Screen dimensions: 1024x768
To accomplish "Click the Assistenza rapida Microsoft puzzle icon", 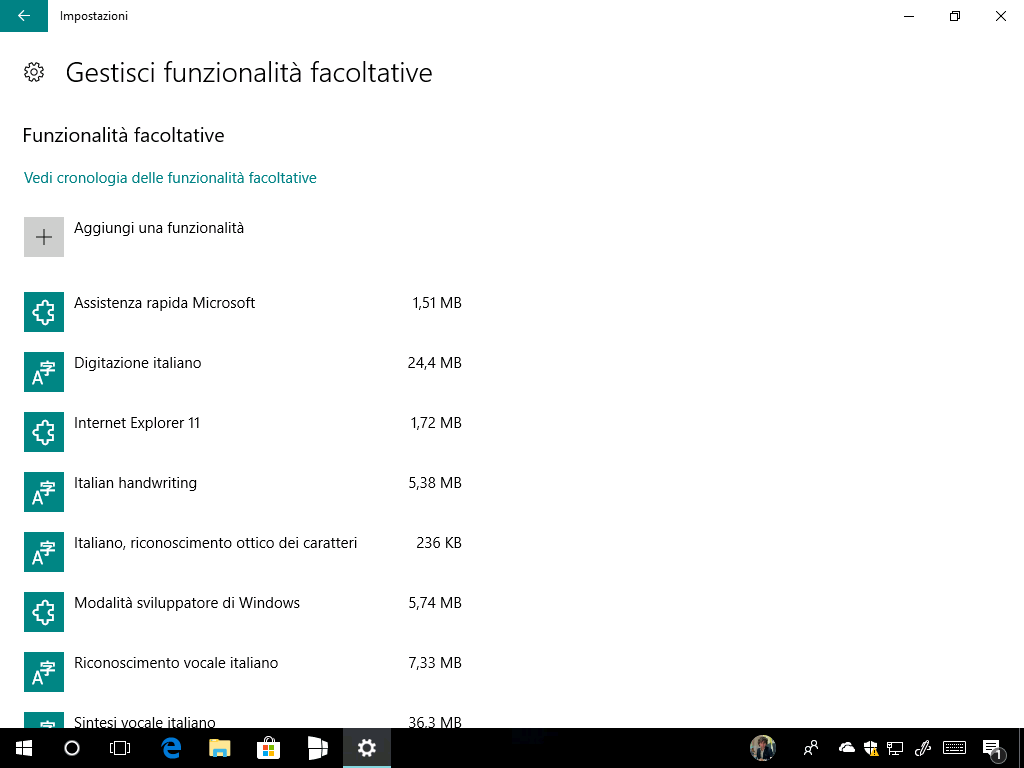I will coord(44,312).
